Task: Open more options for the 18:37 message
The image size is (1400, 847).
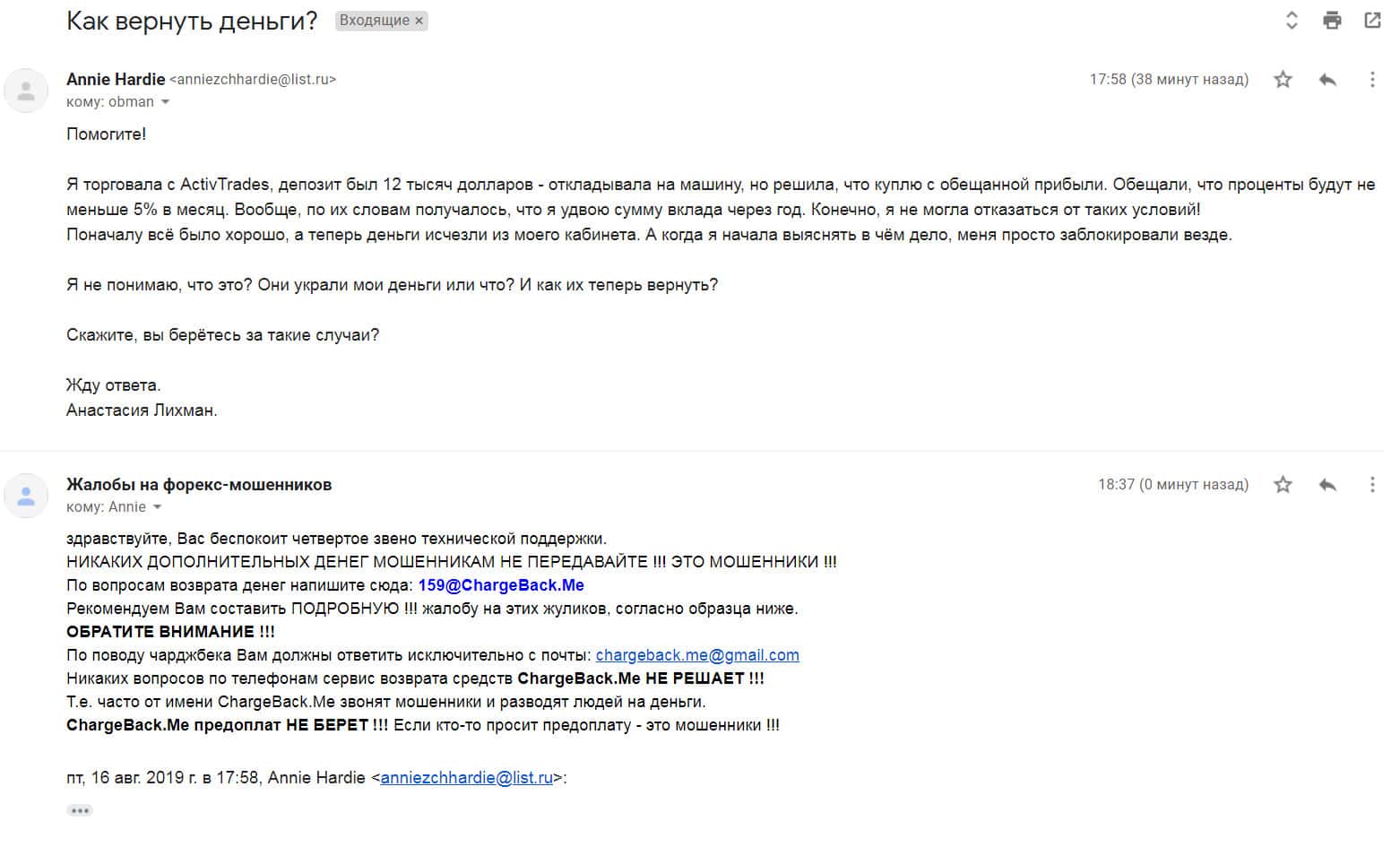Action: [x=1371, y=485]
